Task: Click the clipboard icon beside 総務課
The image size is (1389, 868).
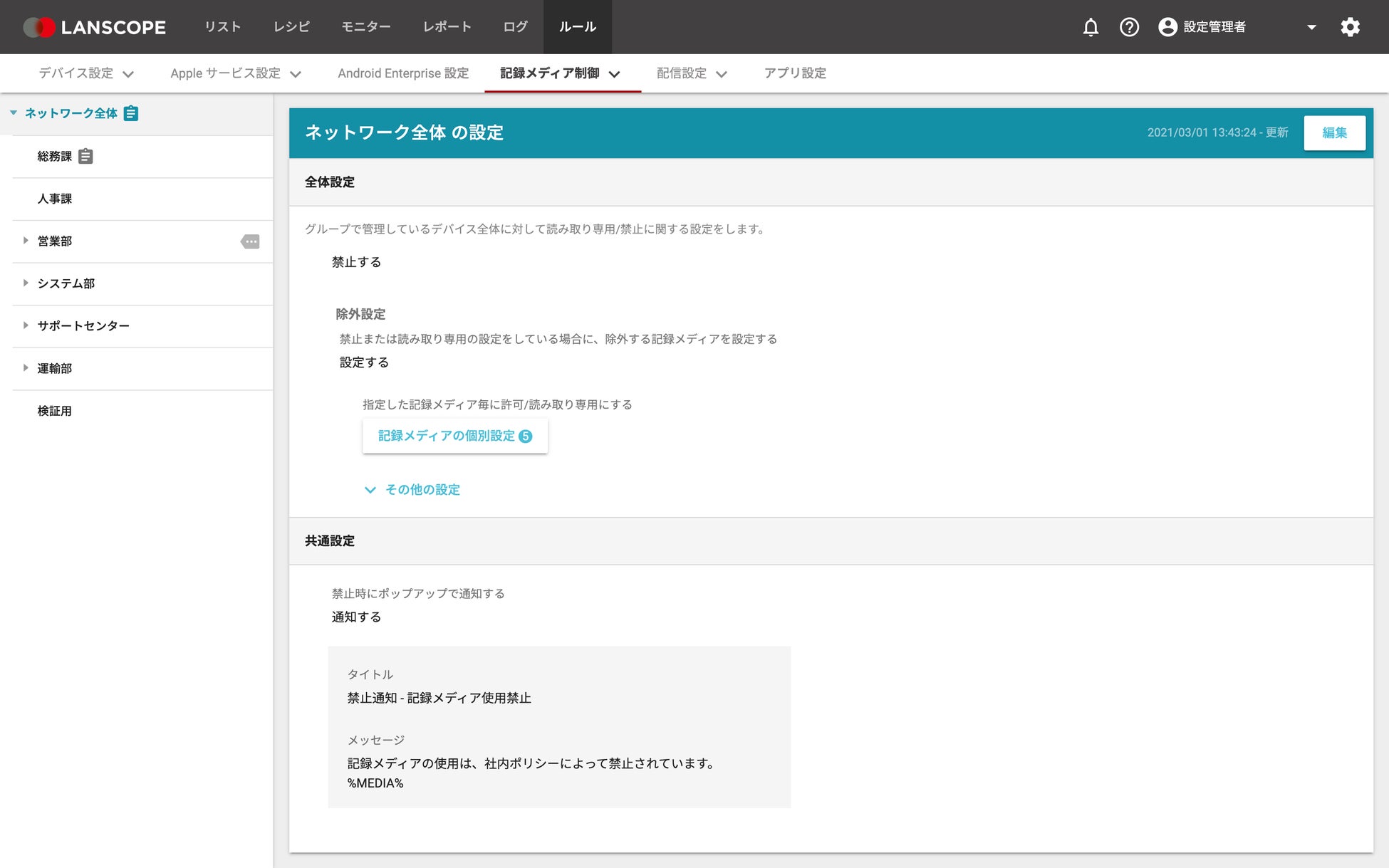Action: 85,156
